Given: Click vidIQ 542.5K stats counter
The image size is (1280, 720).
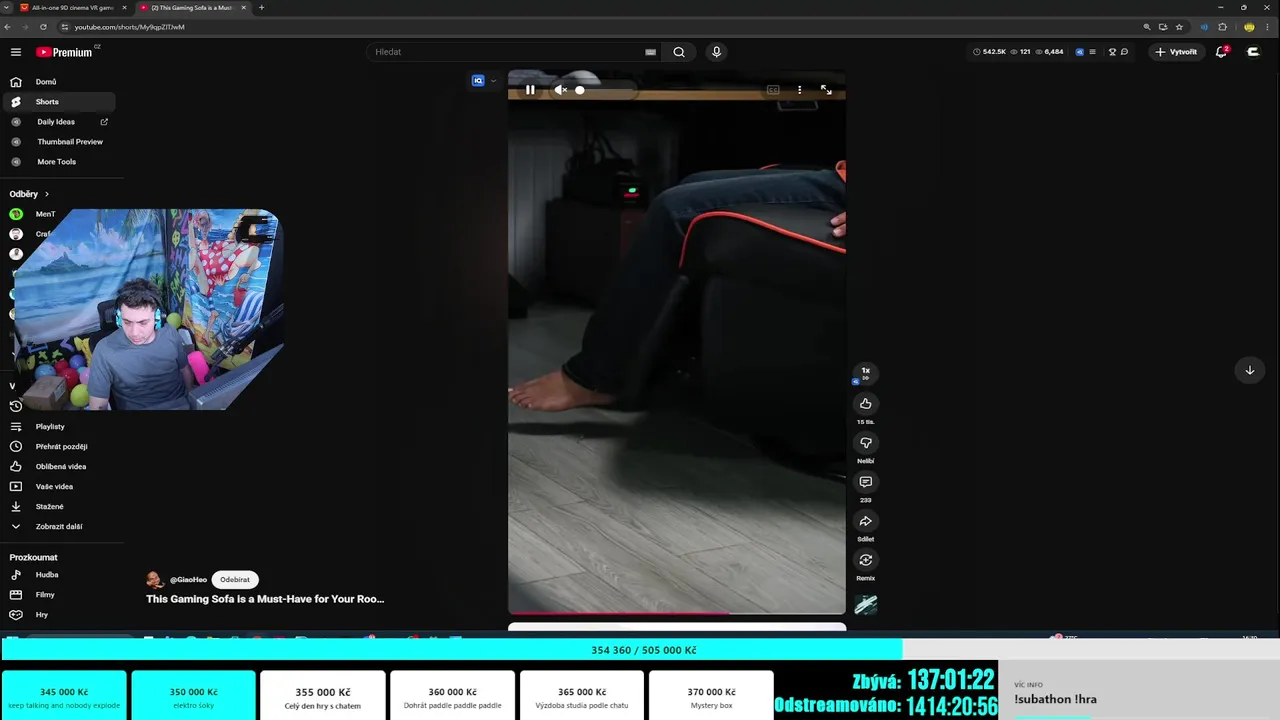Looking at the screenshot, I should coord(989,52).
